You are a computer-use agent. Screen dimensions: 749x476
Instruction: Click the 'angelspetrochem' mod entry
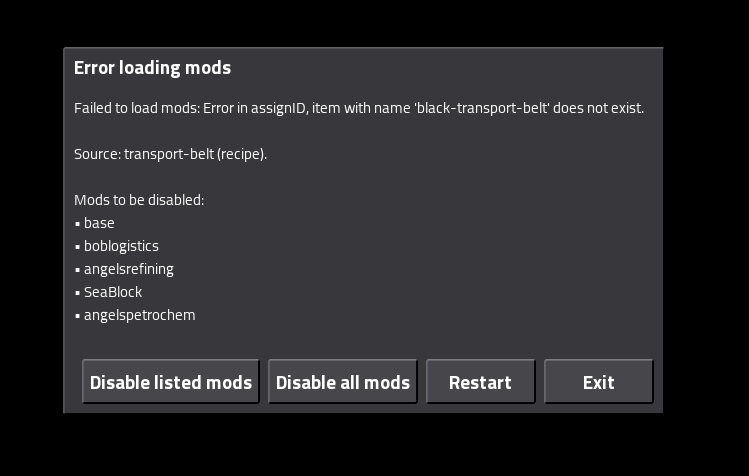click(140, 315)
